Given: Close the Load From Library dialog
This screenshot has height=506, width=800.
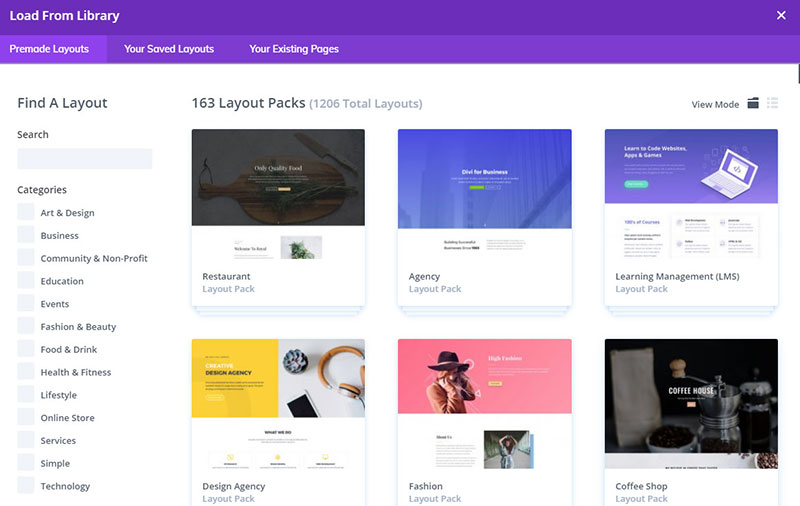Looking at the screenshot, I should click(x=781, y=15).
